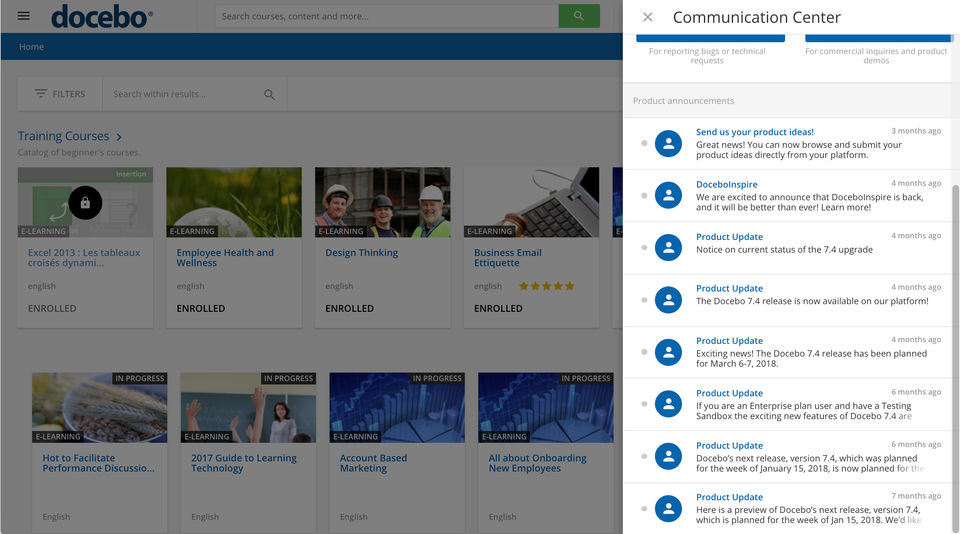Click unread dot beside 'planned for March 6-7' update
This screenshot has height=534, width=960.
(x=643, y=352)
